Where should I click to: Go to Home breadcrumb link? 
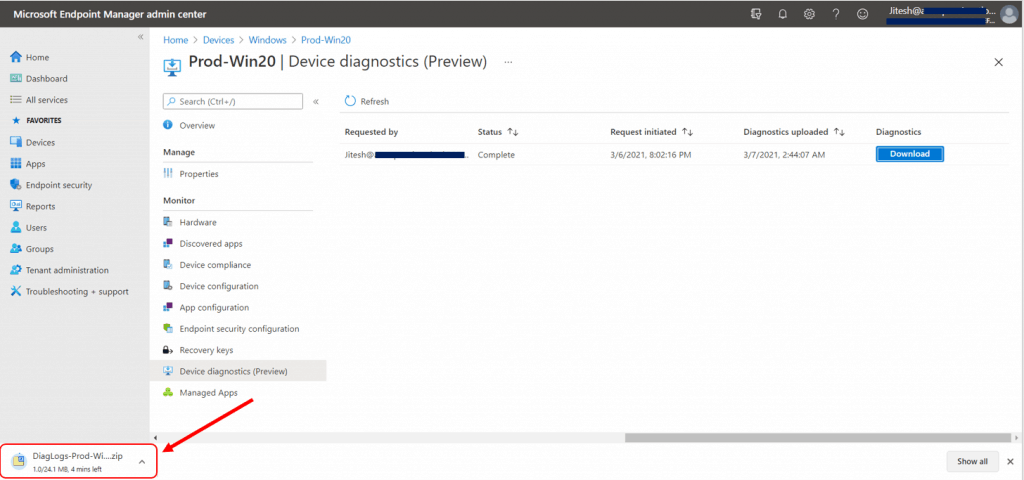[x=176, y=40]
